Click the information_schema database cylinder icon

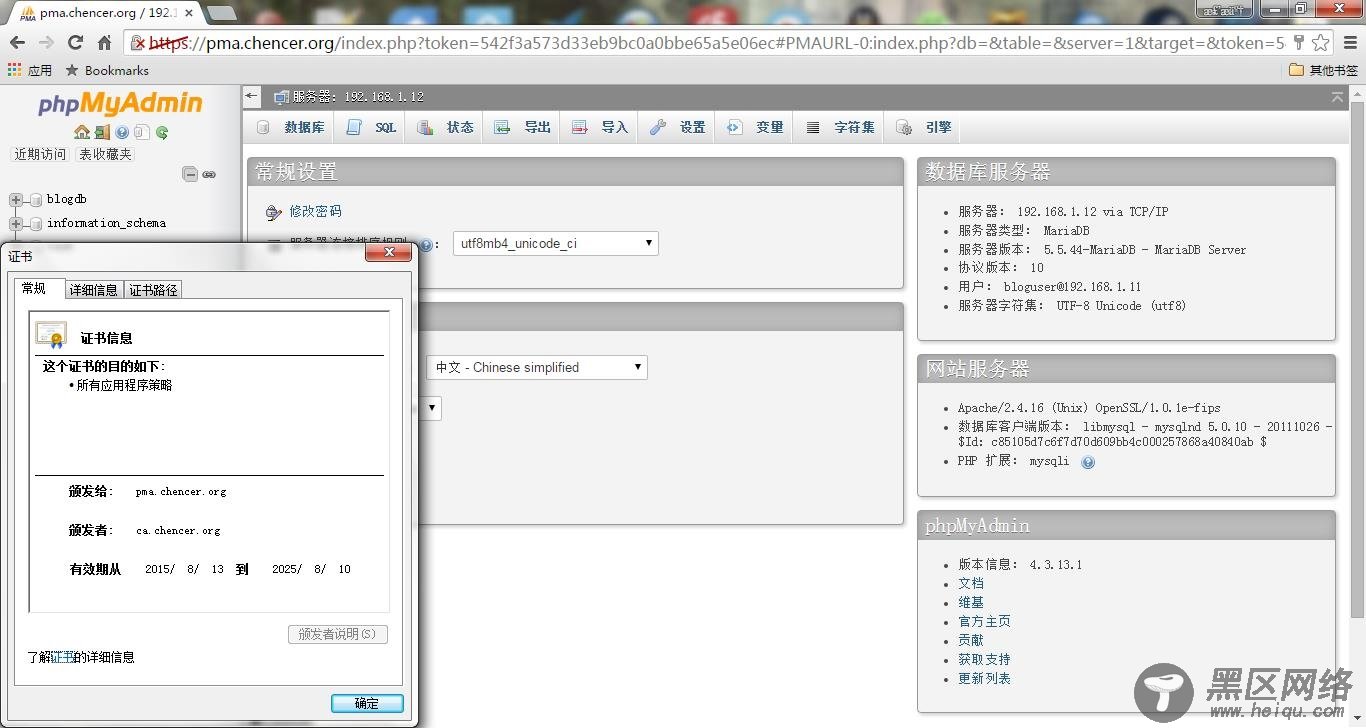pyautogui.click(x=36, y=223)
